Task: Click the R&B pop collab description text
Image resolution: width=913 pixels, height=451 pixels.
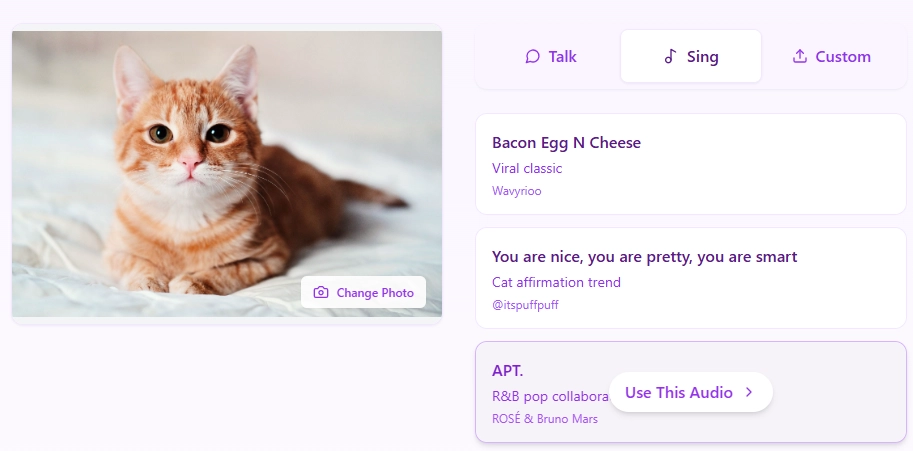Action: tap(550, 395)
